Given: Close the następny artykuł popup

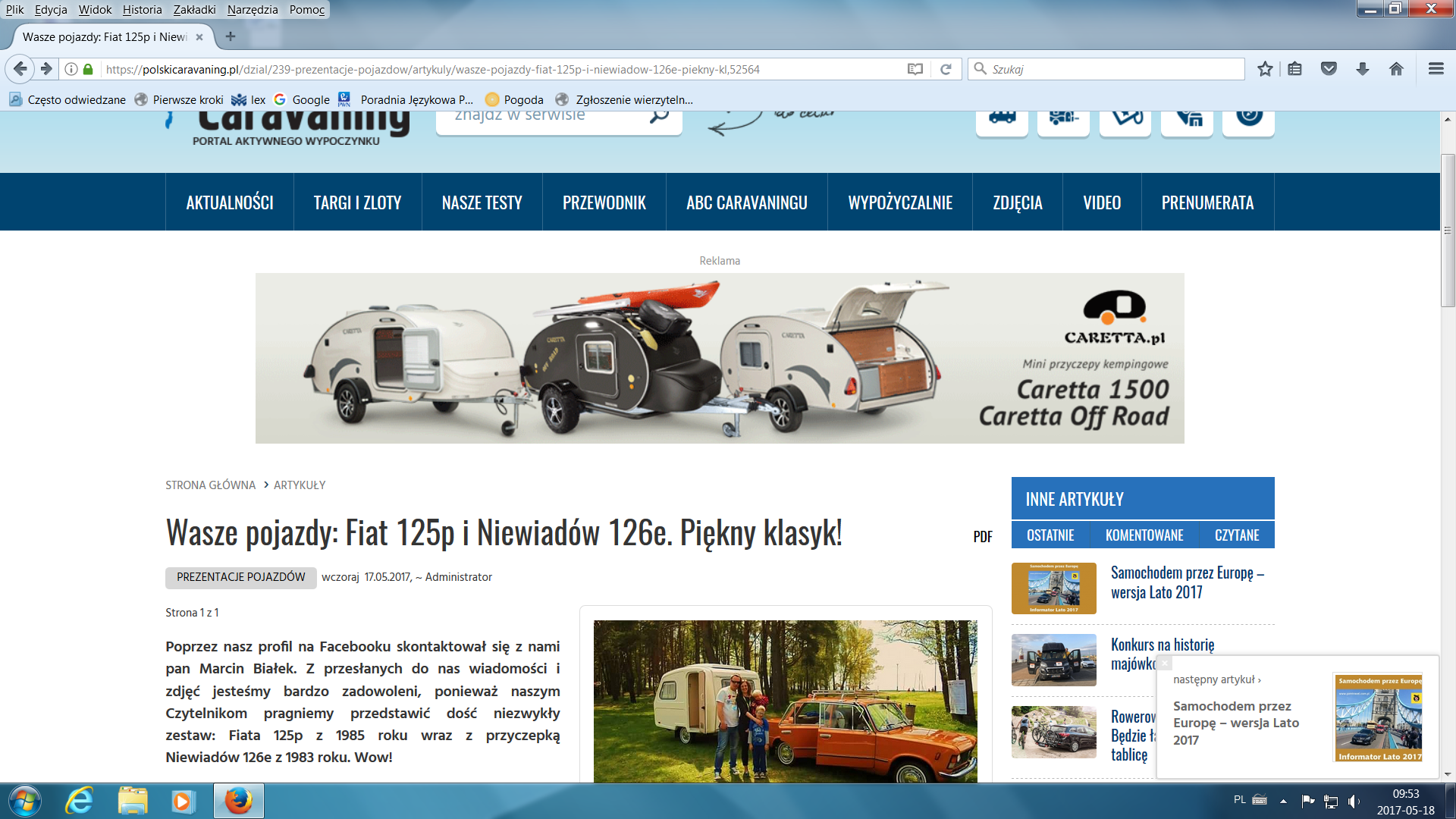Looking at the screenshot, I should click(x=1165, y=663).
